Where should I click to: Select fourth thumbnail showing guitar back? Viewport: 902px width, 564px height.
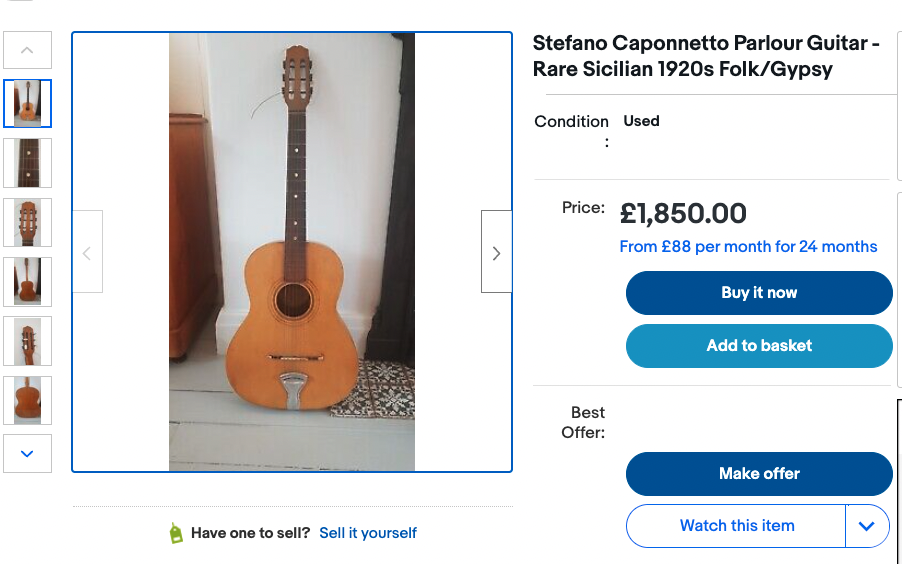(27, 282)
